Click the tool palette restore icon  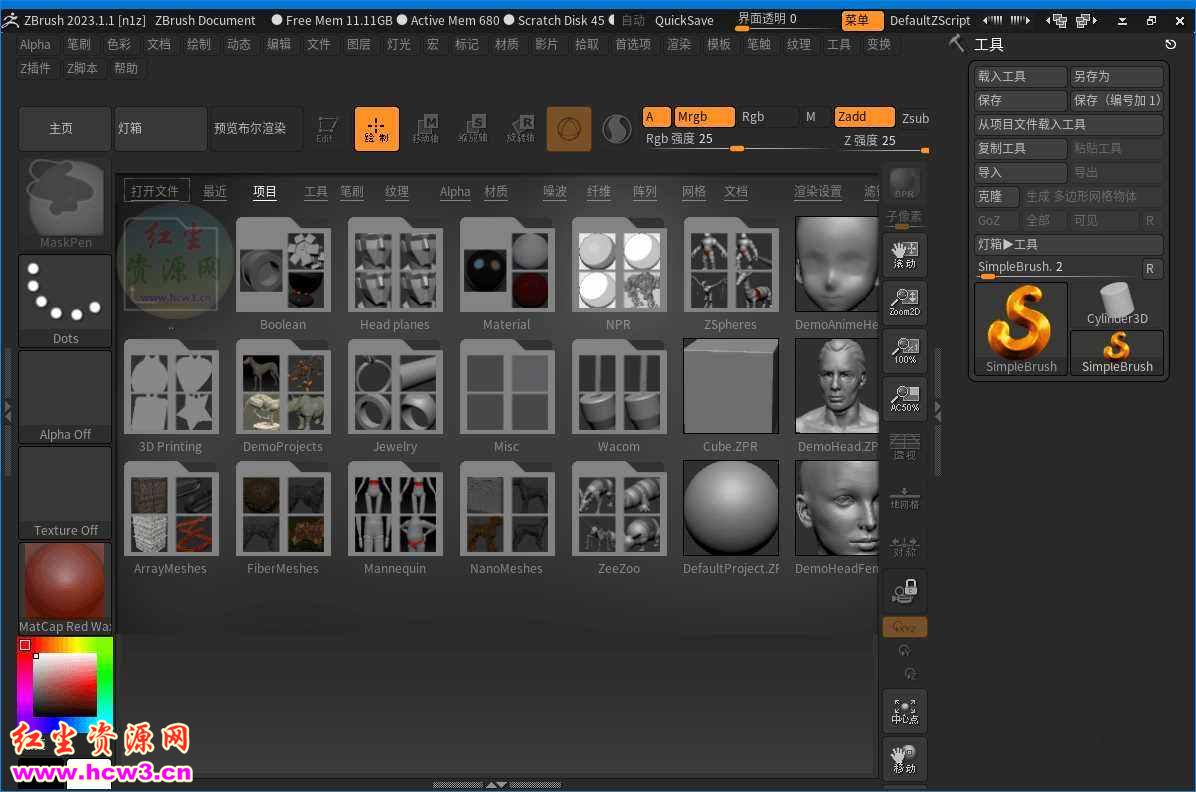pos(1171,44)
